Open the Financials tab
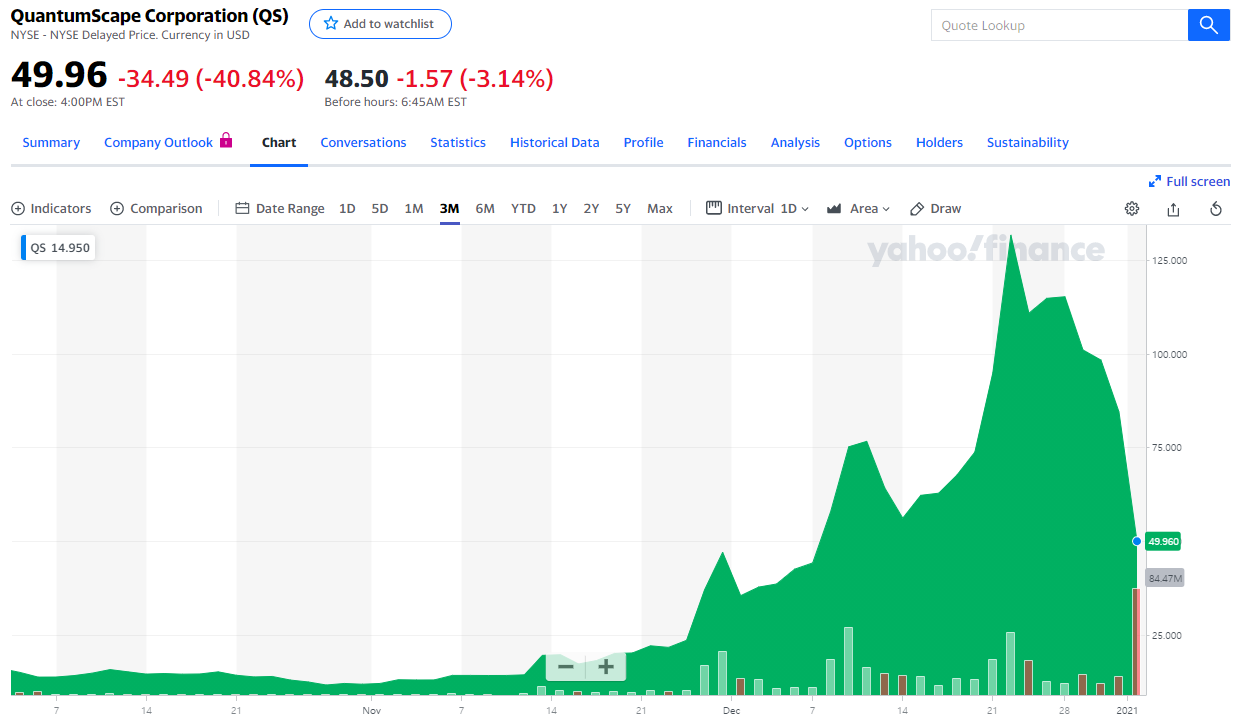The image size is (1247, 724). (717, 143)
